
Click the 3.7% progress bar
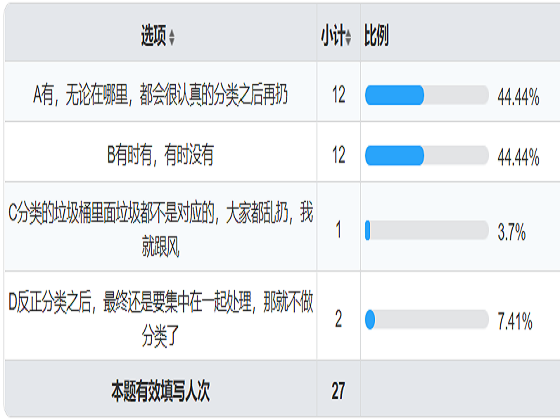(x=427, y=230)
